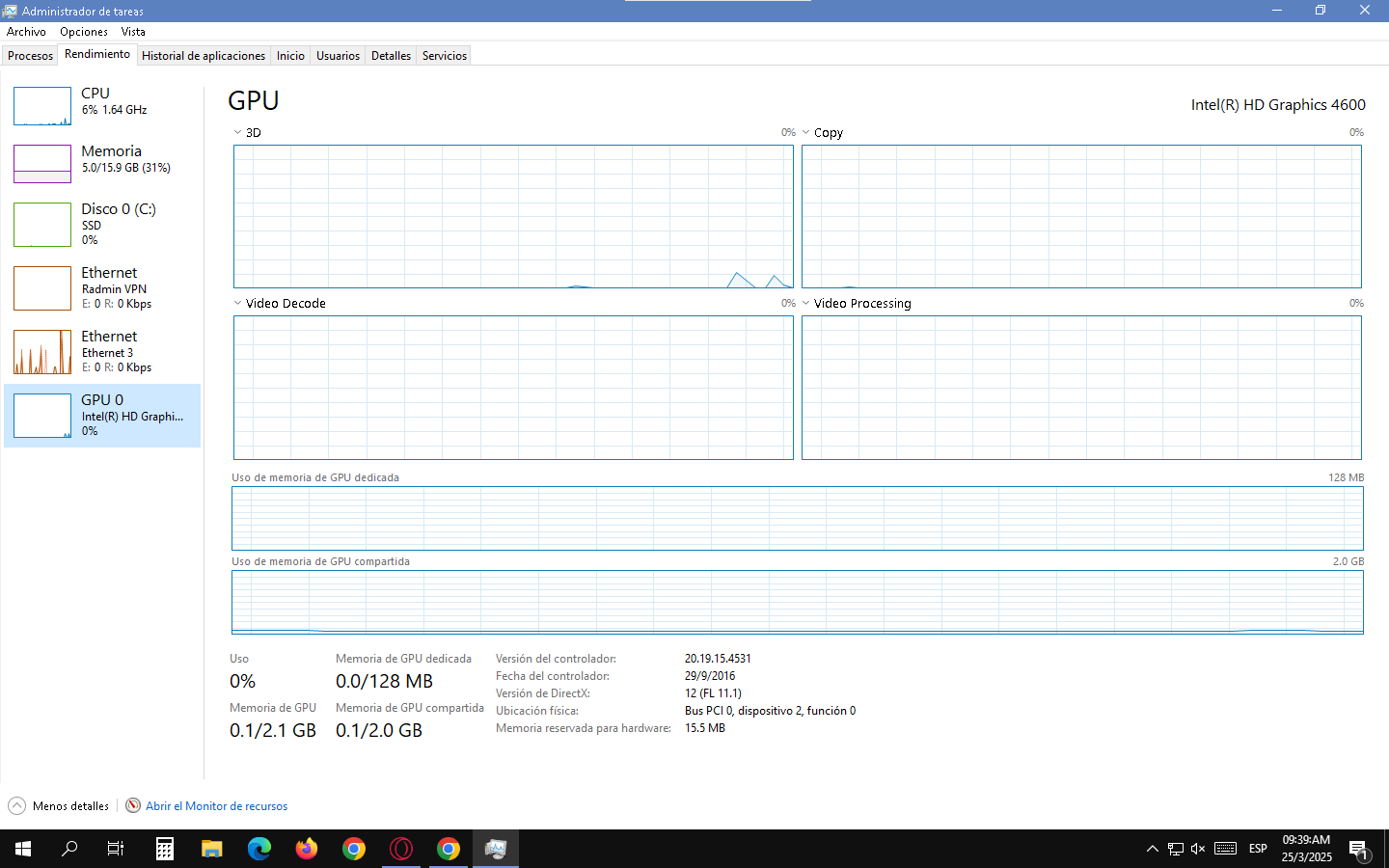Select the Ethernet Radmin VPN entry
Viewport: 1389px width, 868px height.
[x=102, y=287]
